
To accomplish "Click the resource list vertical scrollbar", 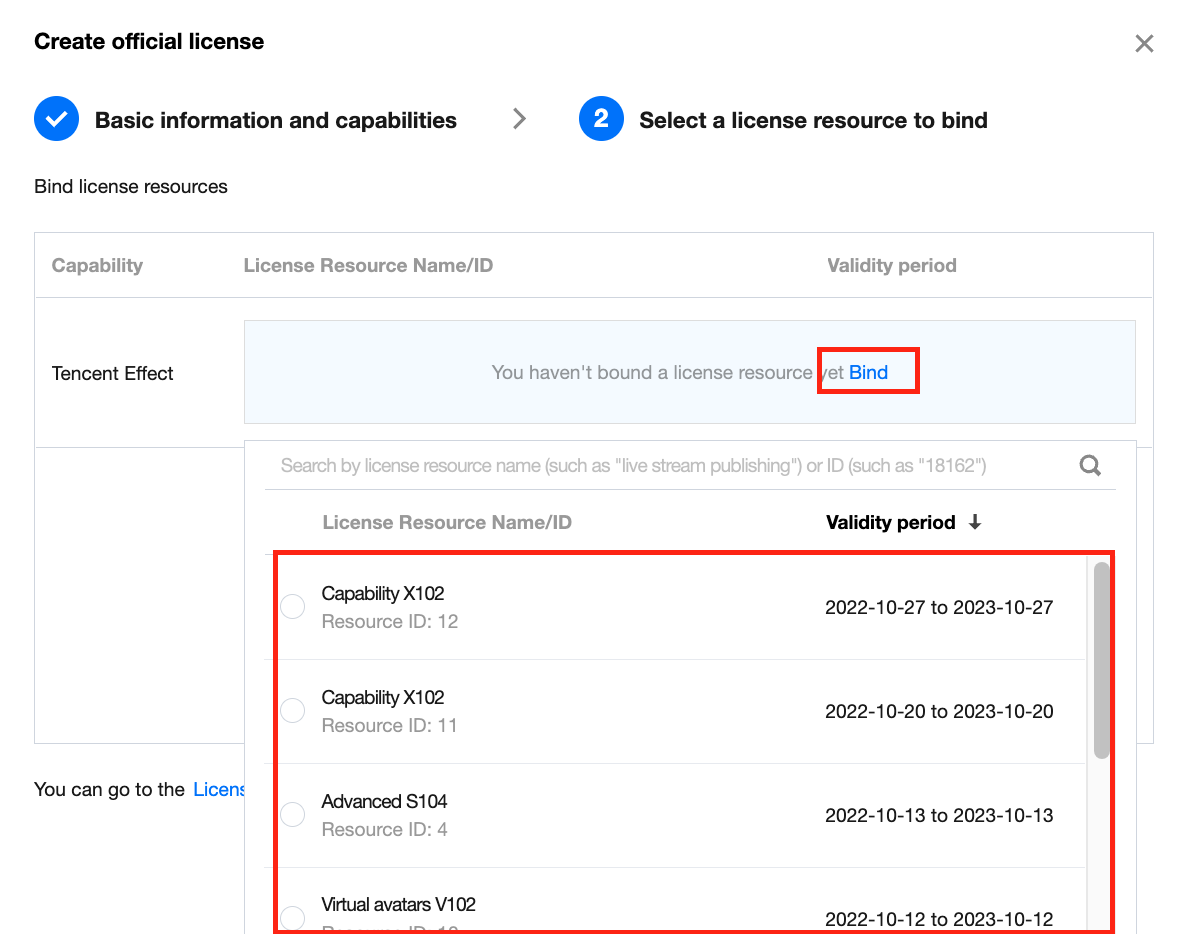I will pos(1101,660).
